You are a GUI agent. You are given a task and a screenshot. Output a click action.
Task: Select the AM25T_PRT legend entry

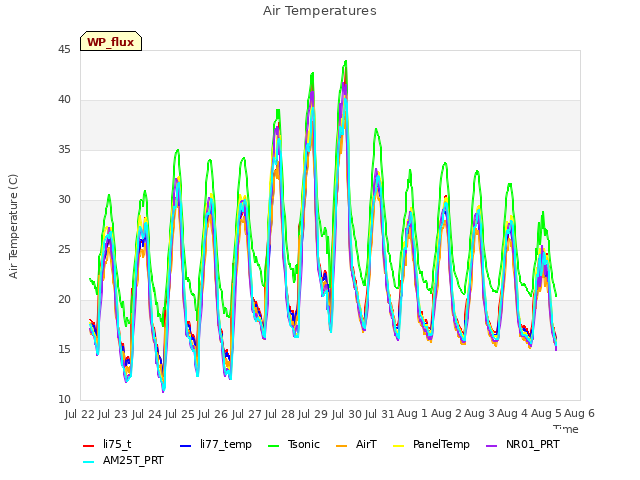pyautogui.click(x=123, y=460)
